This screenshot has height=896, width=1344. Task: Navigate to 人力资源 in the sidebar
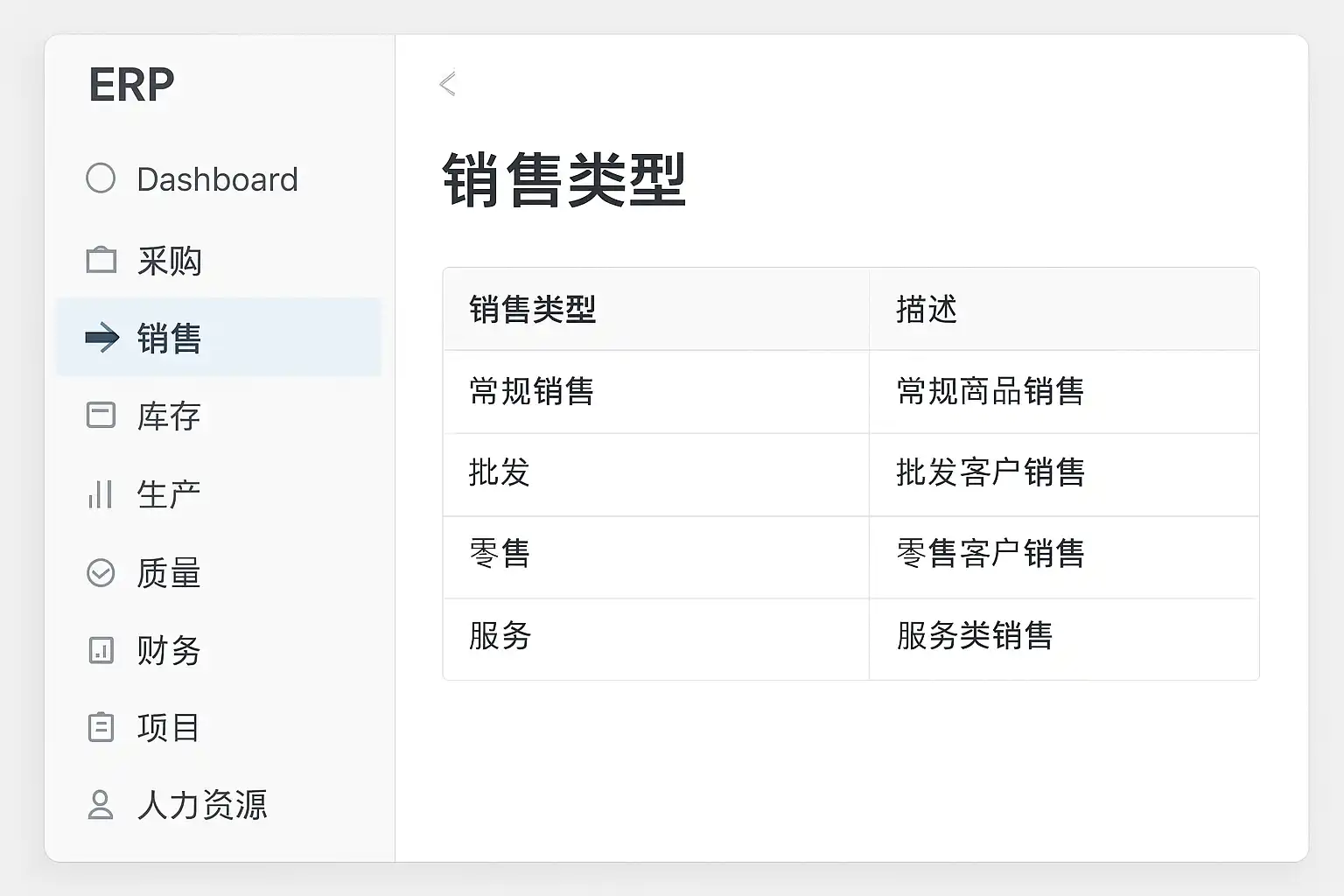click(x=202, y=805)
